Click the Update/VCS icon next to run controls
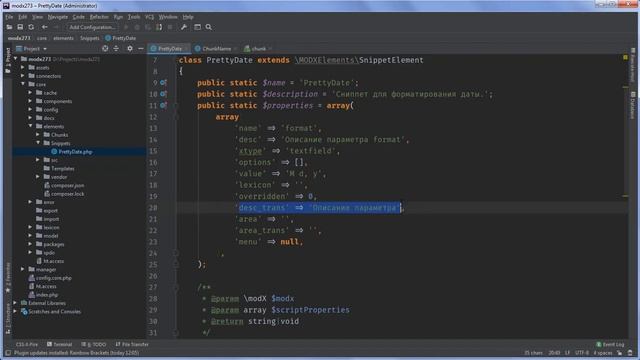 pos(159,27)
